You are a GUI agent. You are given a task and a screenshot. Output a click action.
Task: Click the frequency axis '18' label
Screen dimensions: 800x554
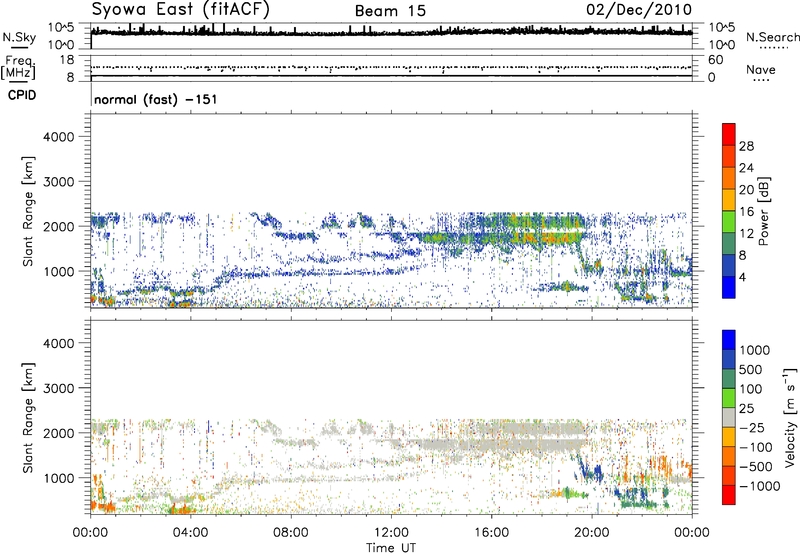coord(67,60)
